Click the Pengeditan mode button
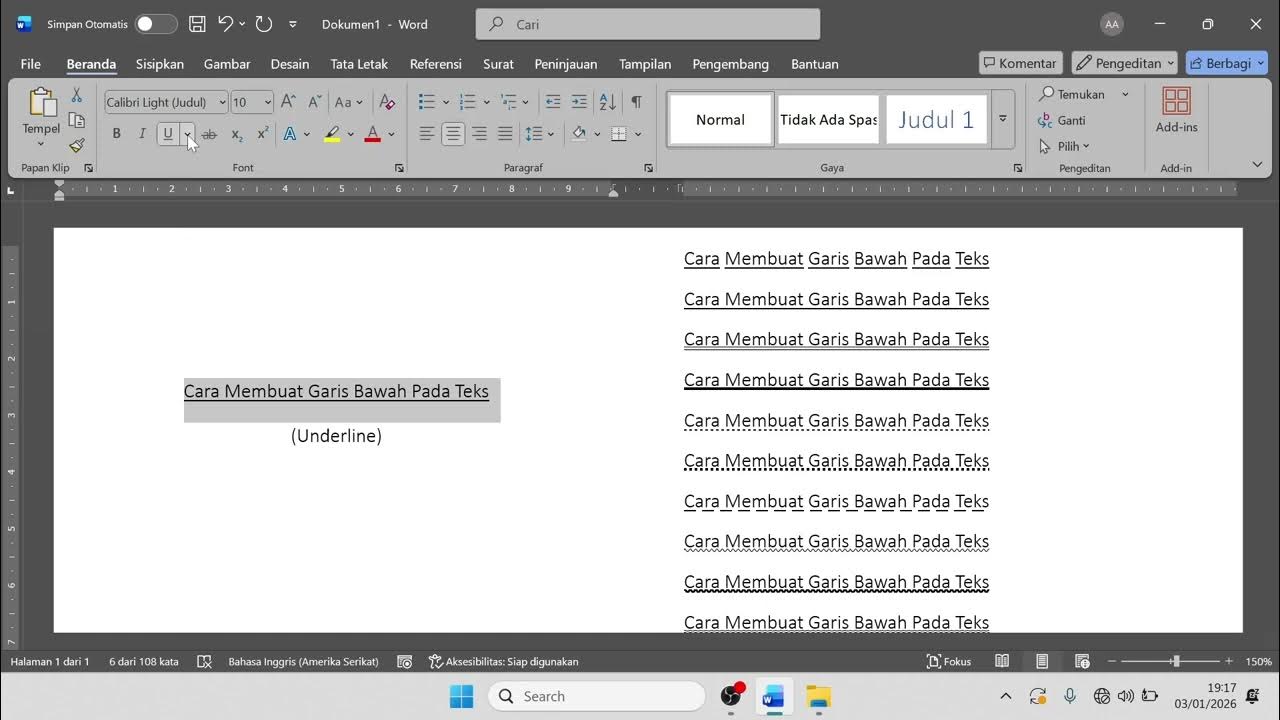1280x720 pixels. click(1125, 63)
